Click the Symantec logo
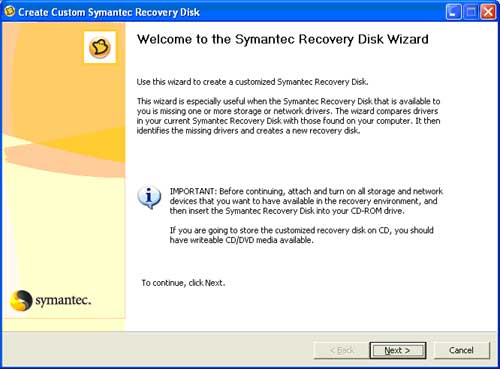500x369 pixels. coord(50,300)
